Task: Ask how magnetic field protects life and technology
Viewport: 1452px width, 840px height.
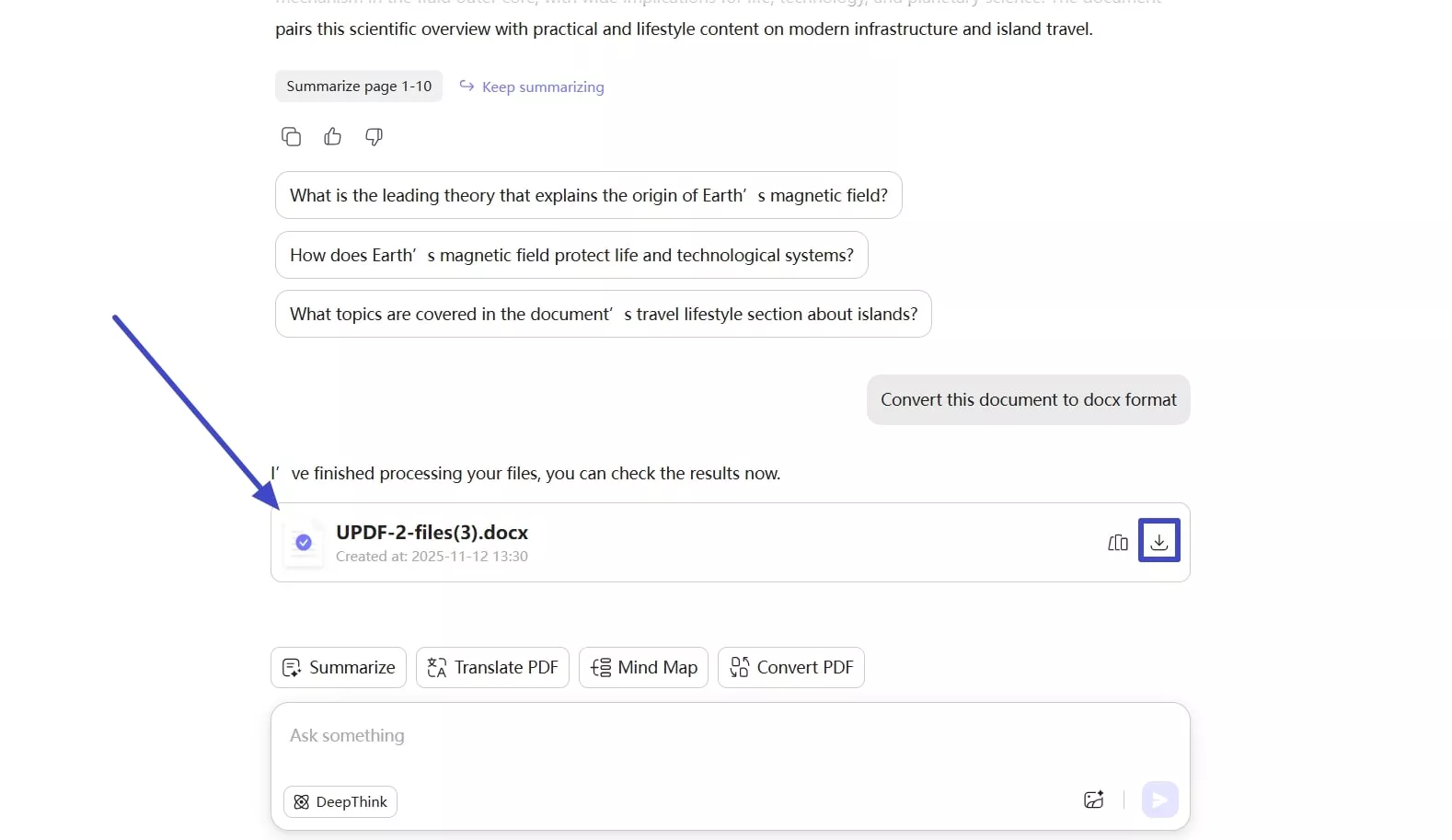Action: click(570, 255)
